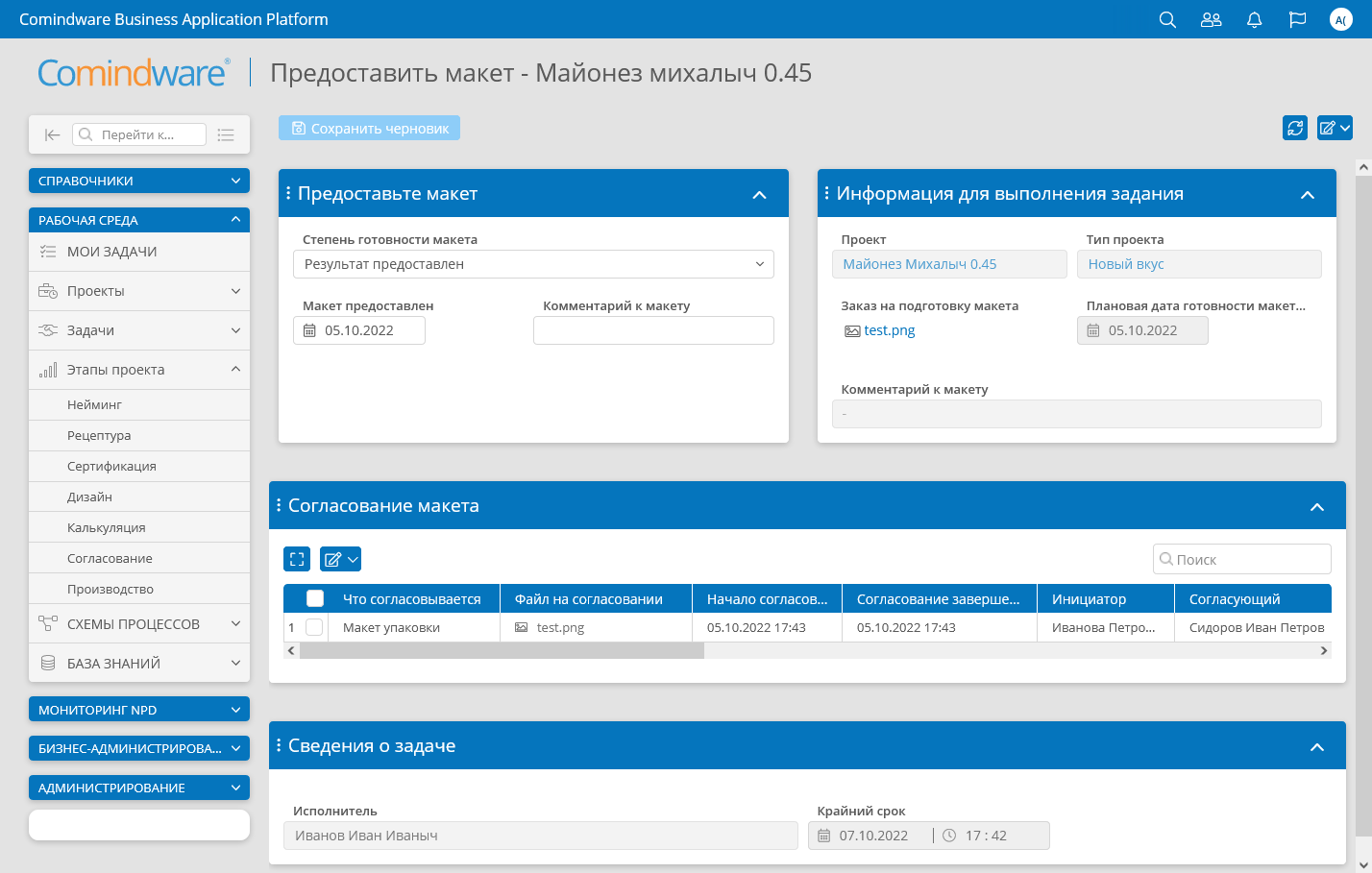Click the calendar icon in Плановая дата field
Image resolution: width=1372 pixels, height=873 pixels.
pos(1093,330)
